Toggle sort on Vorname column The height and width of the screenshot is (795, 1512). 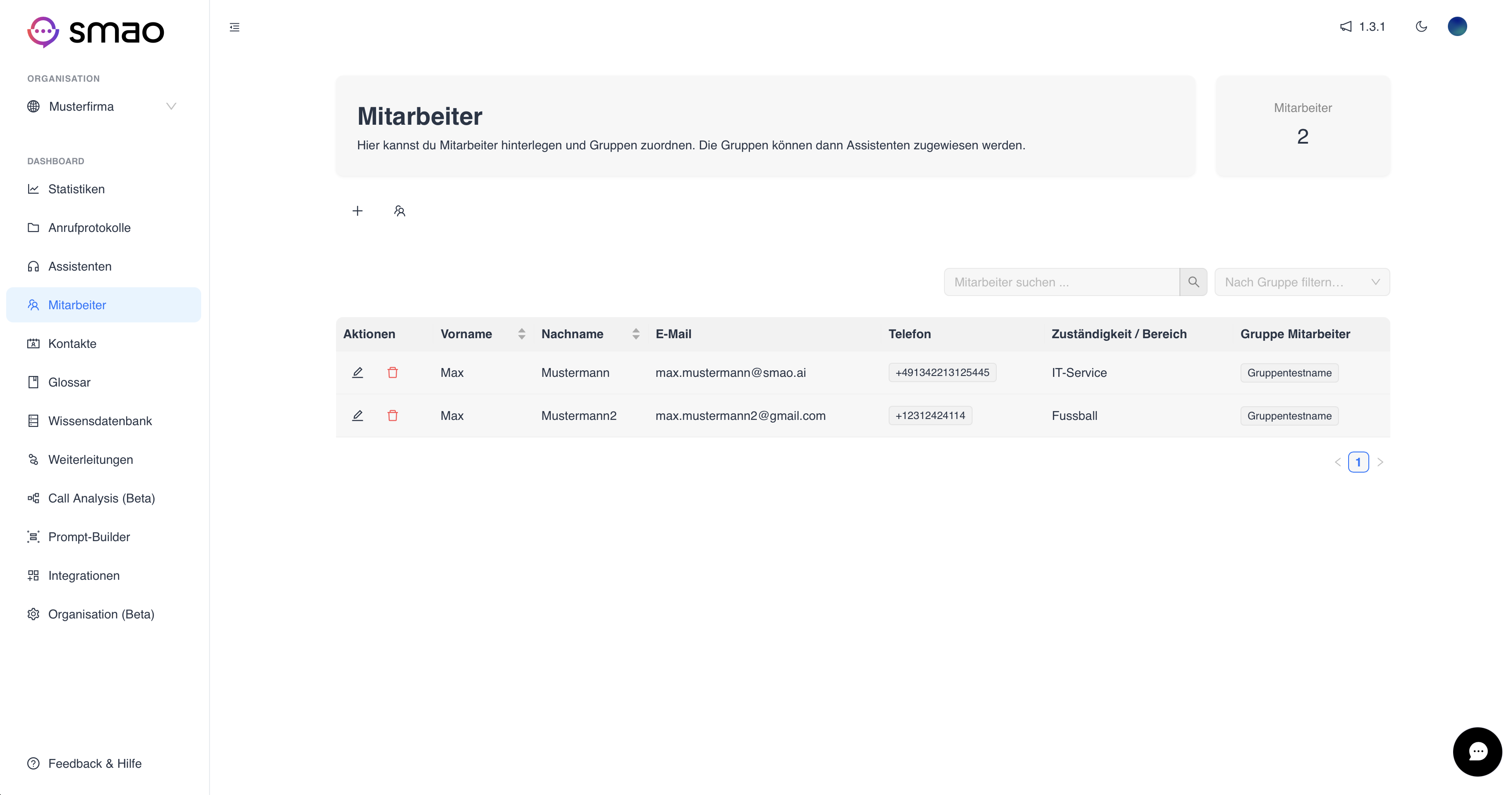point(521,334)
